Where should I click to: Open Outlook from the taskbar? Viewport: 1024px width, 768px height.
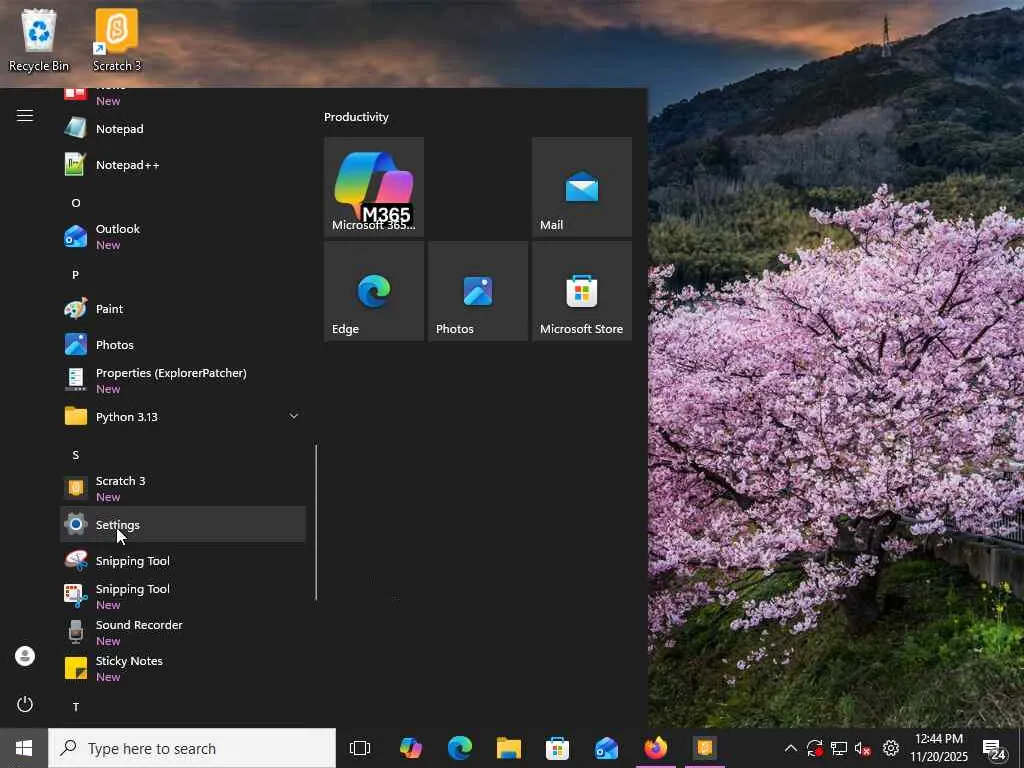pyautogui.click(x=606, y=748)
